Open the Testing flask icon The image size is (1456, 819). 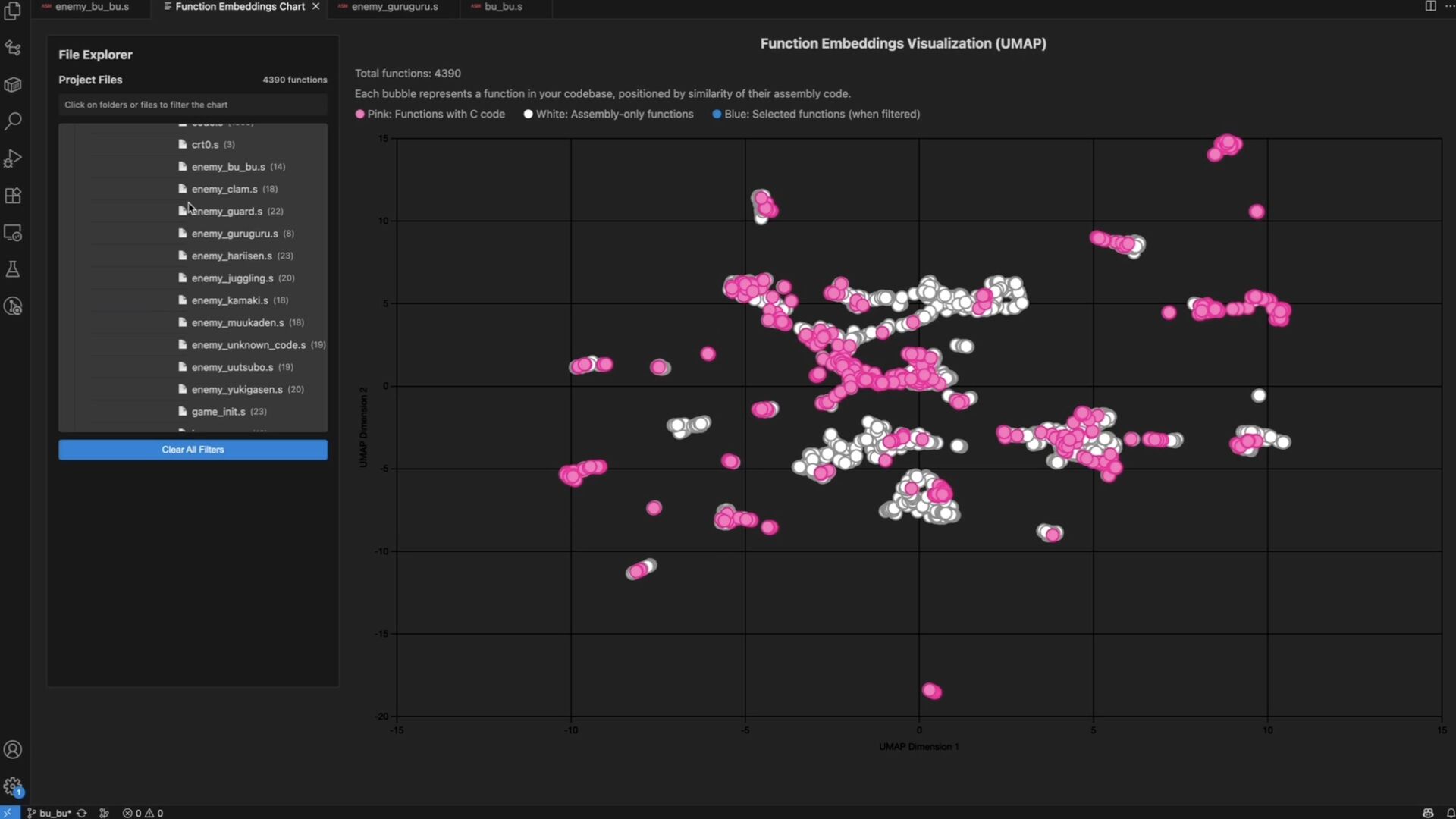(13, 269)
